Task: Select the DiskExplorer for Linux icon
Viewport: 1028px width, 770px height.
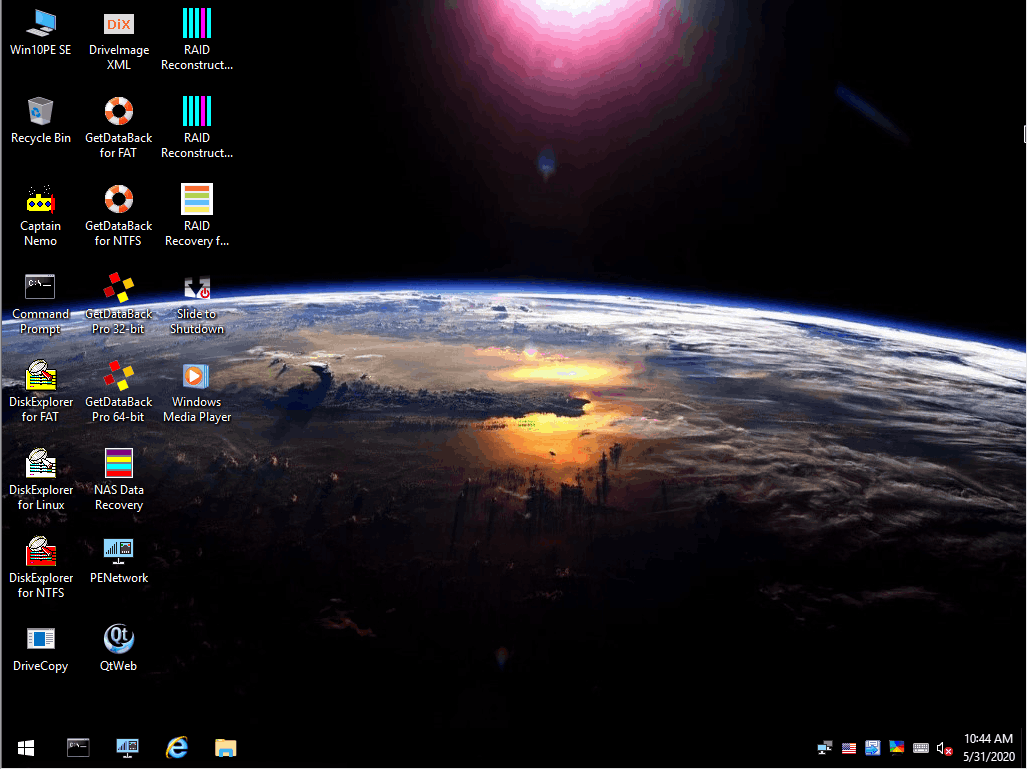Action: pyautogui.click(x=40, y=463)
